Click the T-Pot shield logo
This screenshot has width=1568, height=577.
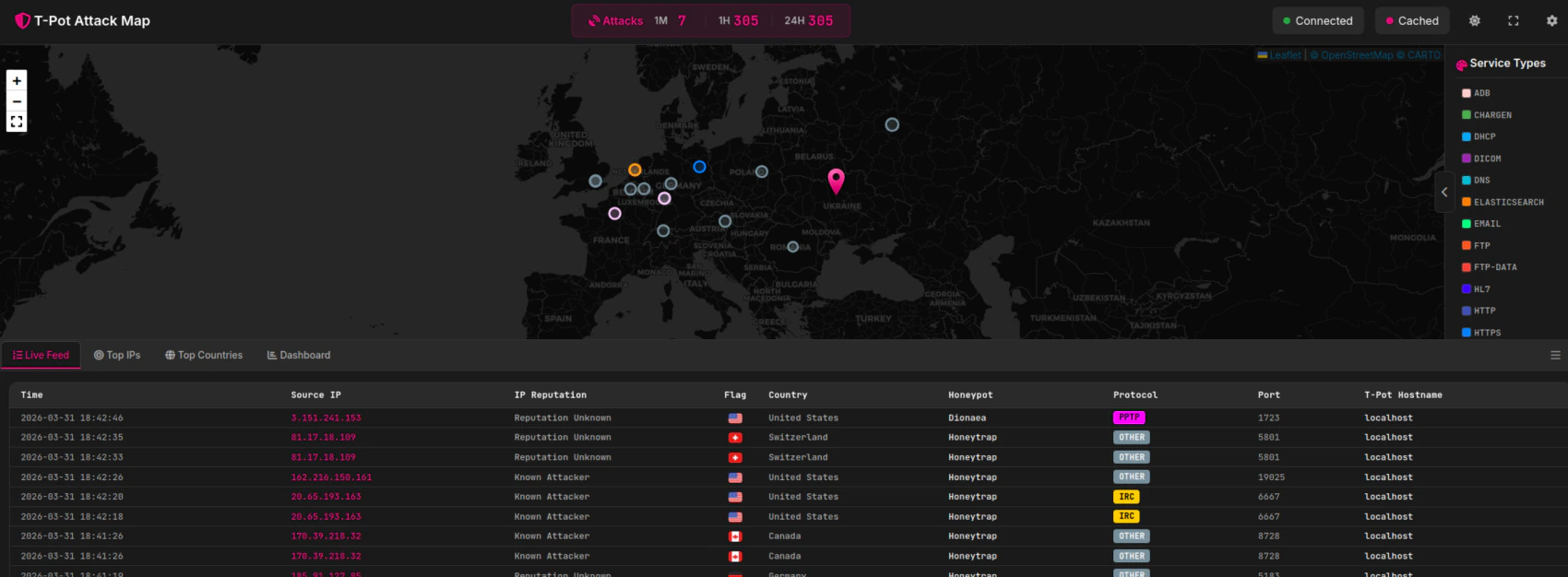(x=23, y=20)
